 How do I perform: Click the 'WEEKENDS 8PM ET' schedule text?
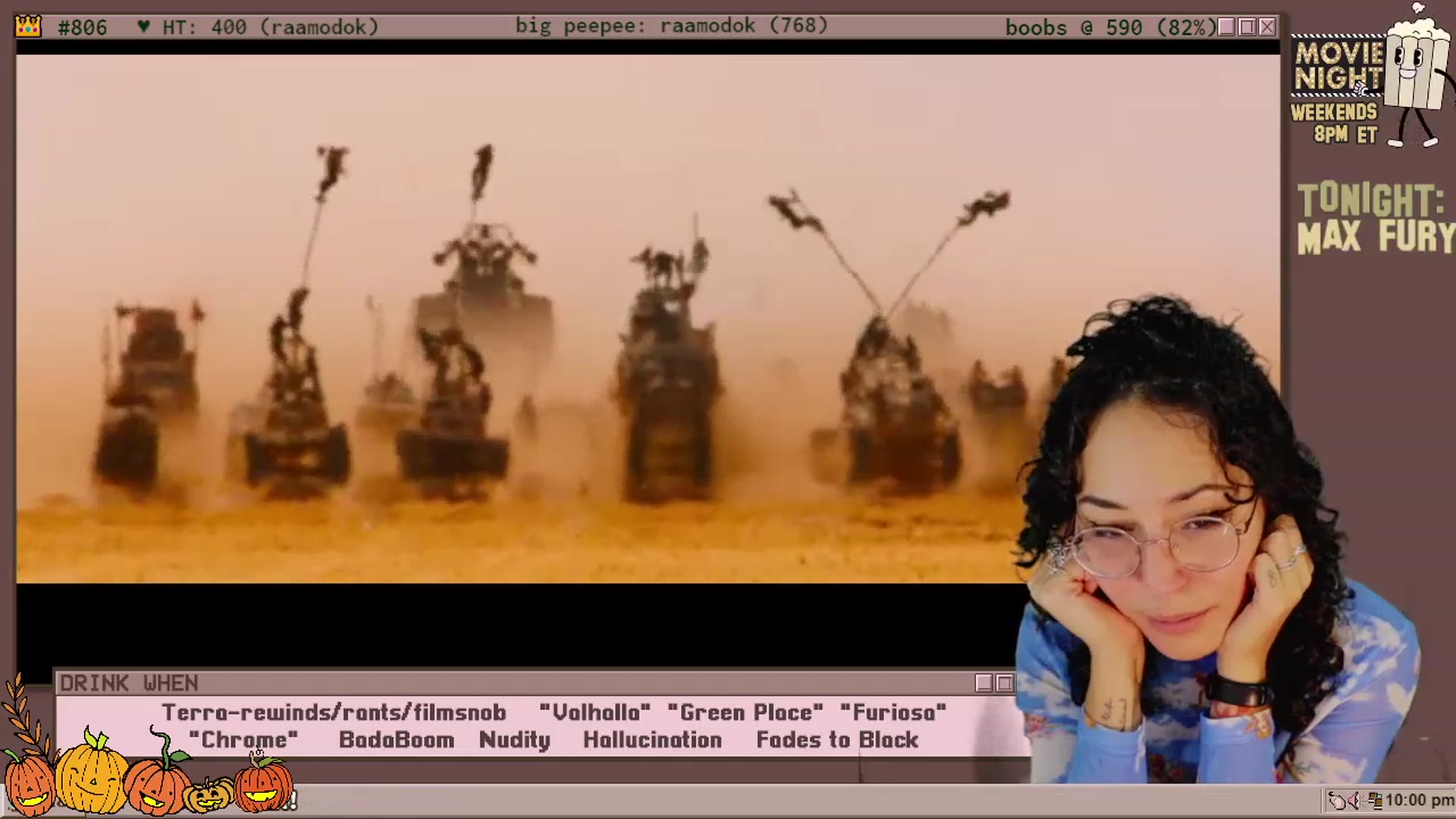point(1334,124)
